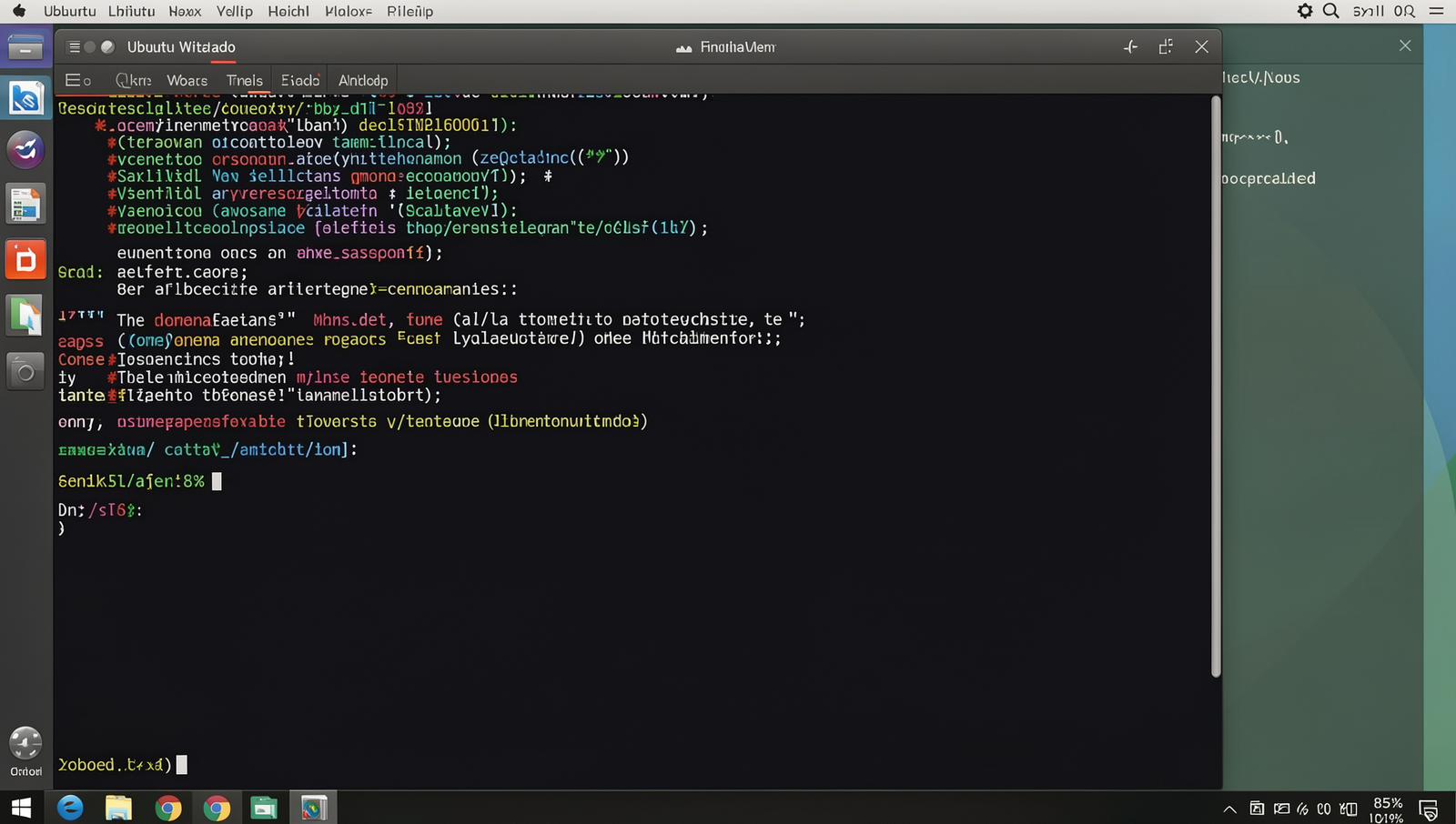Switch to the Woars tab
The image size is (1456, 824).
[x=187, y=80]
